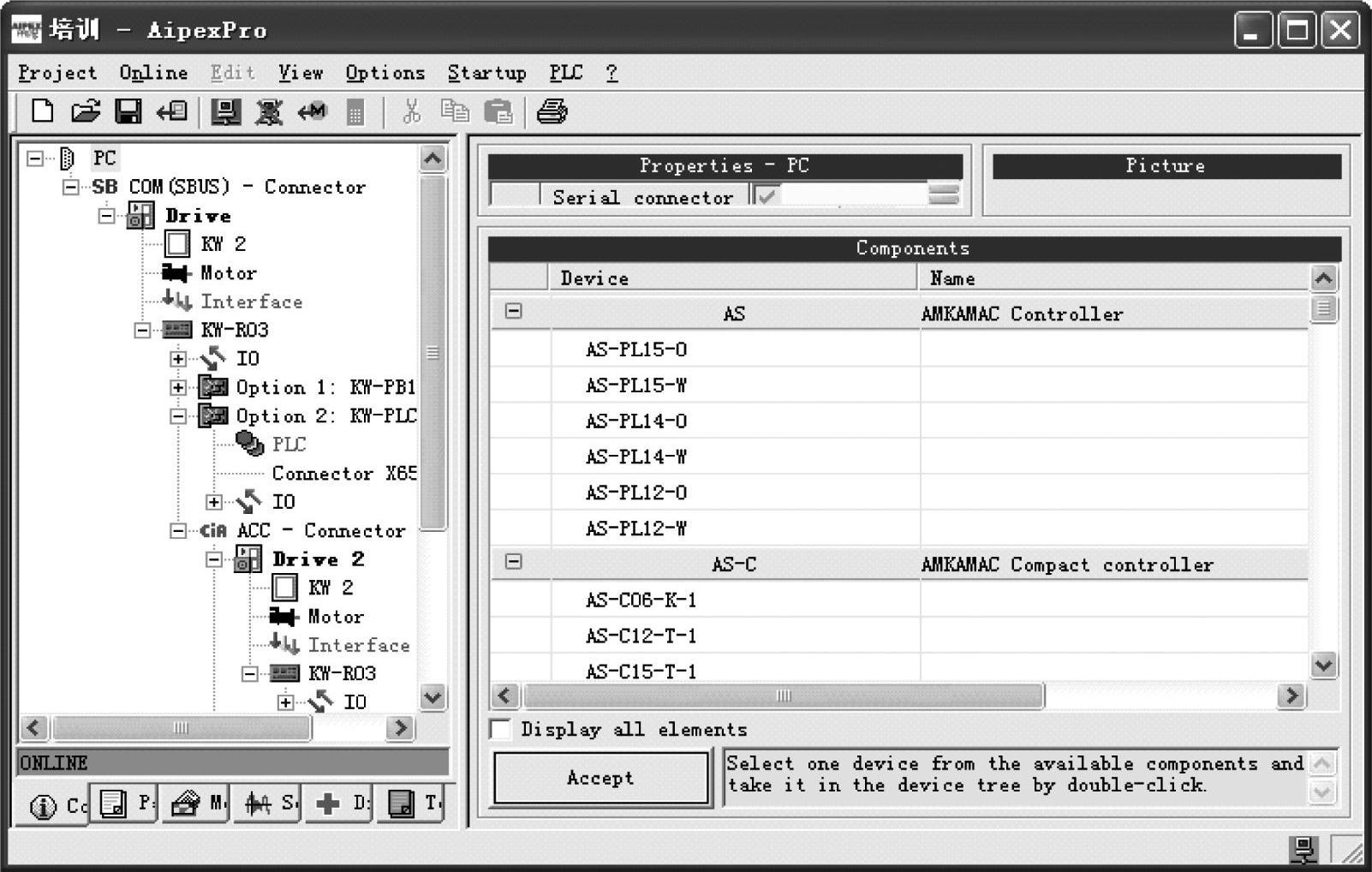
Task: Select the PC root node icon
Action: (x=68, y=158)
